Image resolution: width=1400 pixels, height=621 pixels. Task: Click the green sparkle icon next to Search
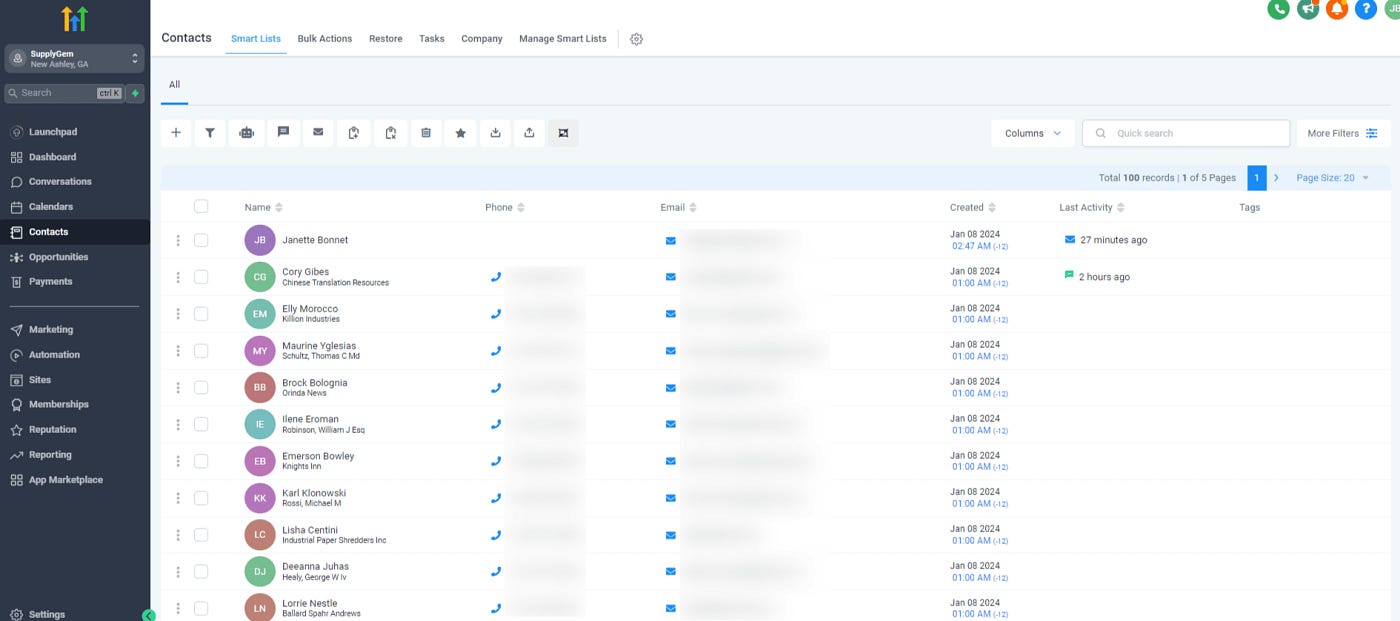[135, 93]
